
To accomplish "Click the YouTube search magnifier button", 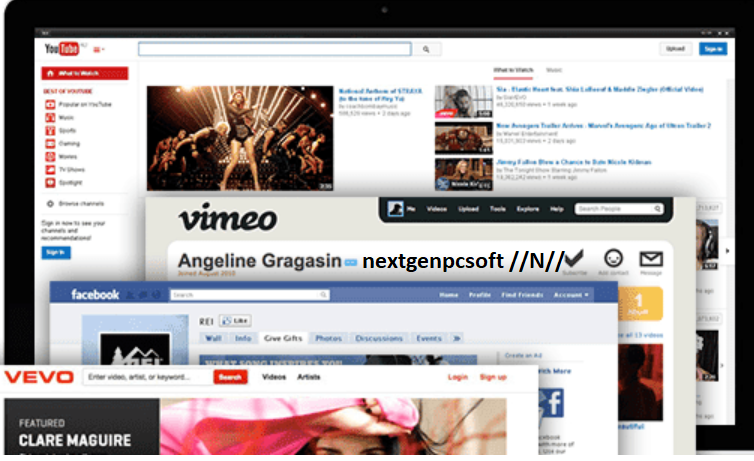I will [427, 49].
